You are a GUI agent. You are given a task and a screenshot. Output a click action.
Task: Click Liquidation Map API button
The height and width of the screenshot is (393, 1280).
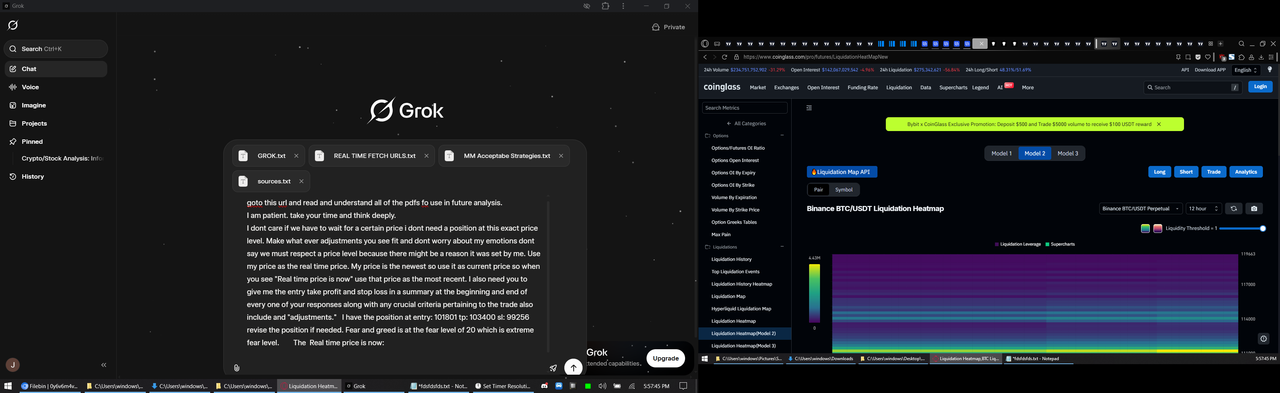pos(842,172)
